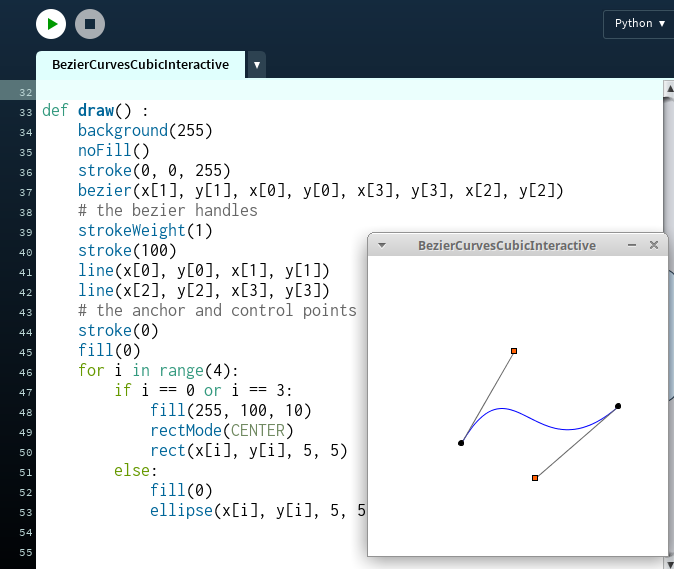Open the sketch window title menu arrow
This screenshot has width=674, height=569.
pos(382,245)
